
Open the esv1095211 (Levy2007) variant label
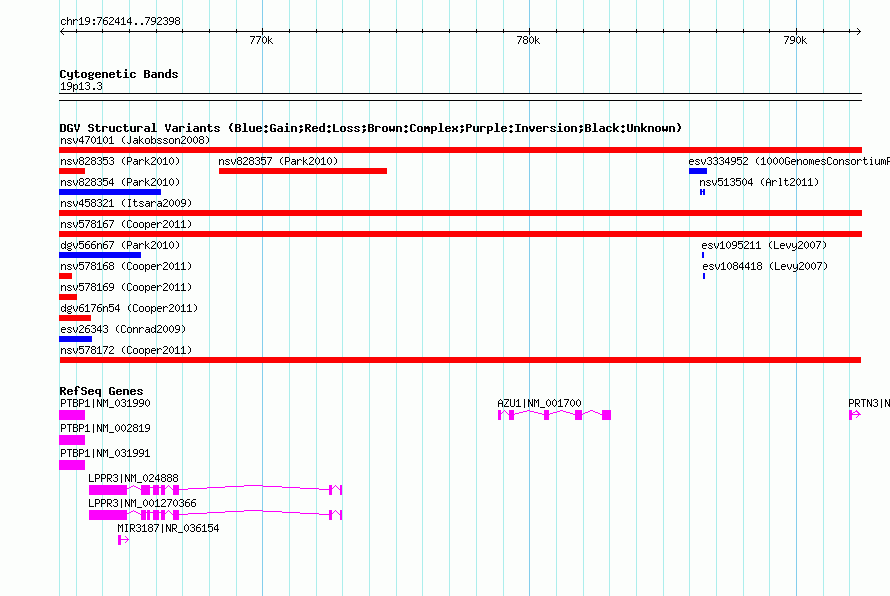(x=764, y=245)
